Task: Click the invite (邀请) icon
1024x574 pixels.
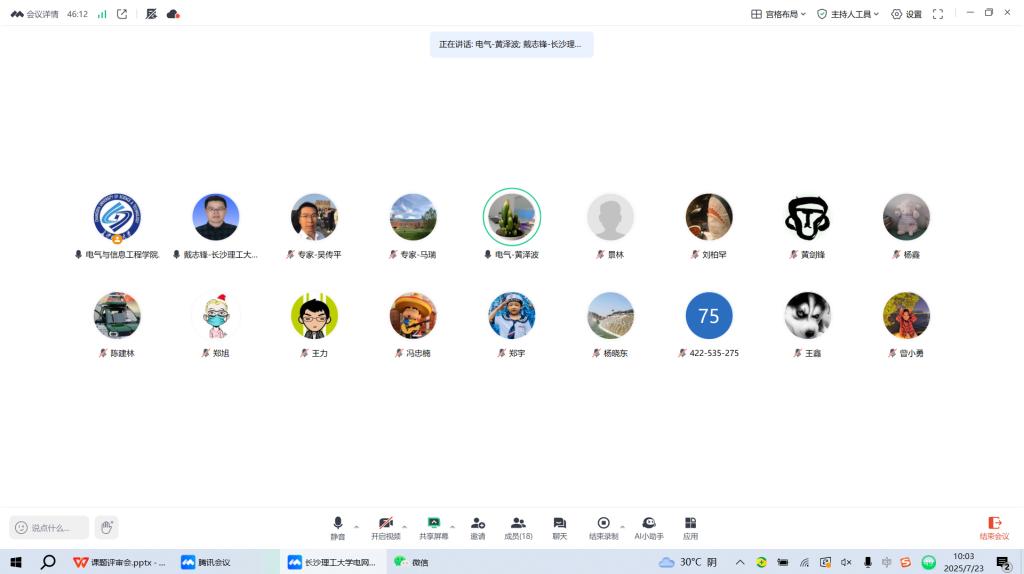Action: pyautogui.click(x=478, y=526)
